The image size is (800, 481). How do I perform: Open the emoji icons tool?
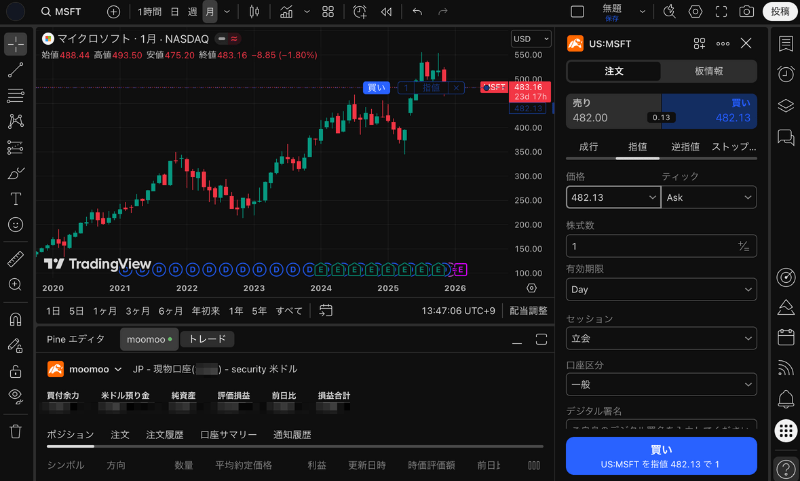pyautogui.click(x=16, y=224)
